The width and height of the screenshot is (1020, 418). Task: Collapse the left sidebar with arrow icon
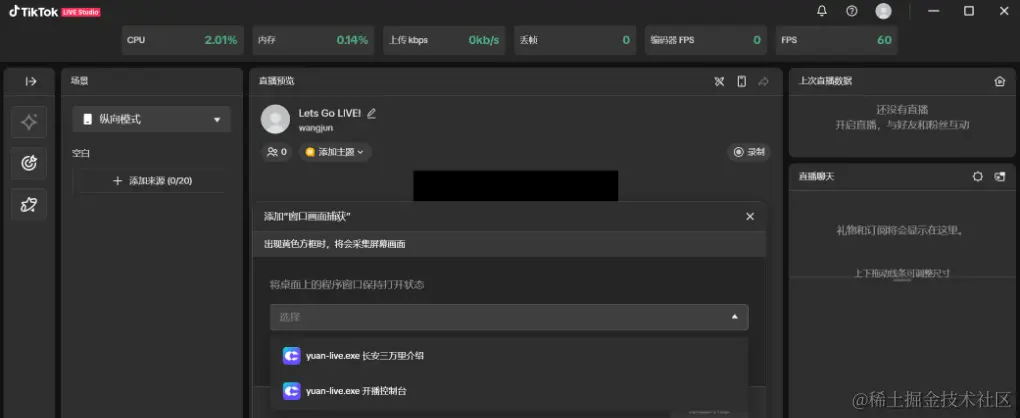point(31,81)
